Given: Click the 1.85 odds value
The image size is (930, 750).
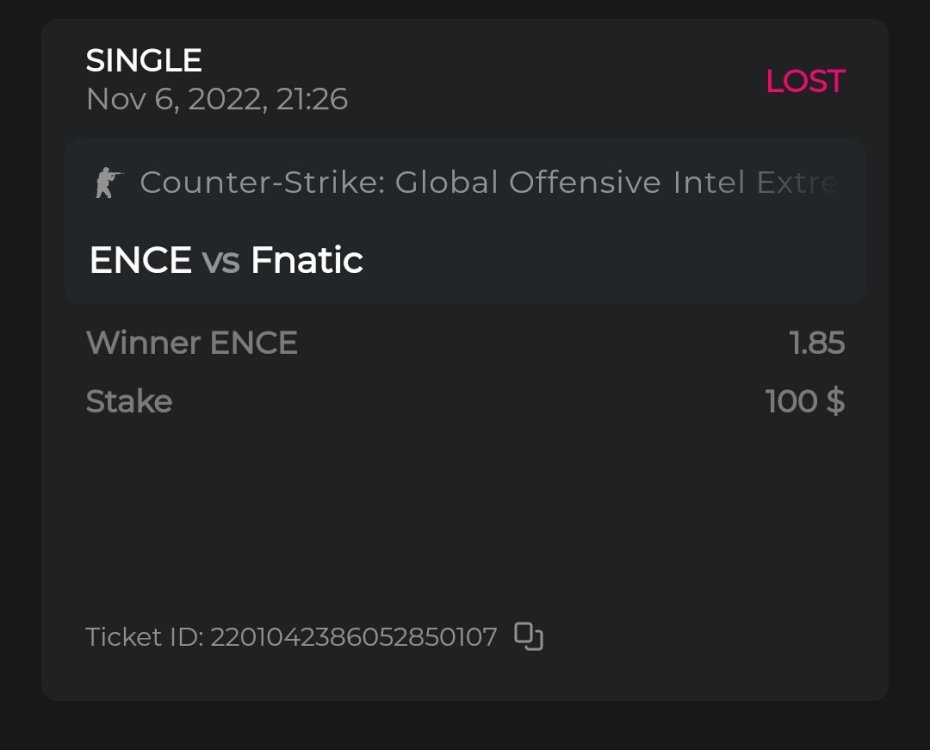Looking at the screenshot, I should (x=816, y=343).
